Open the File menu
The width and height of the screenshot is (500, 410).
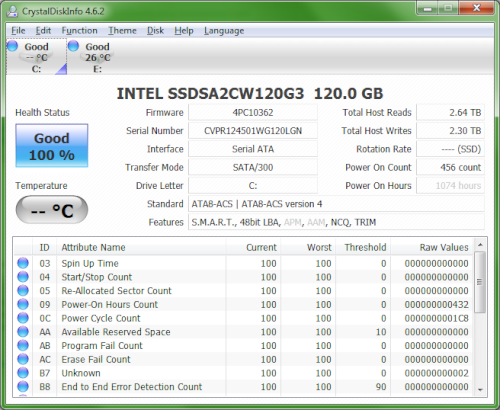[x=18, y=31]
